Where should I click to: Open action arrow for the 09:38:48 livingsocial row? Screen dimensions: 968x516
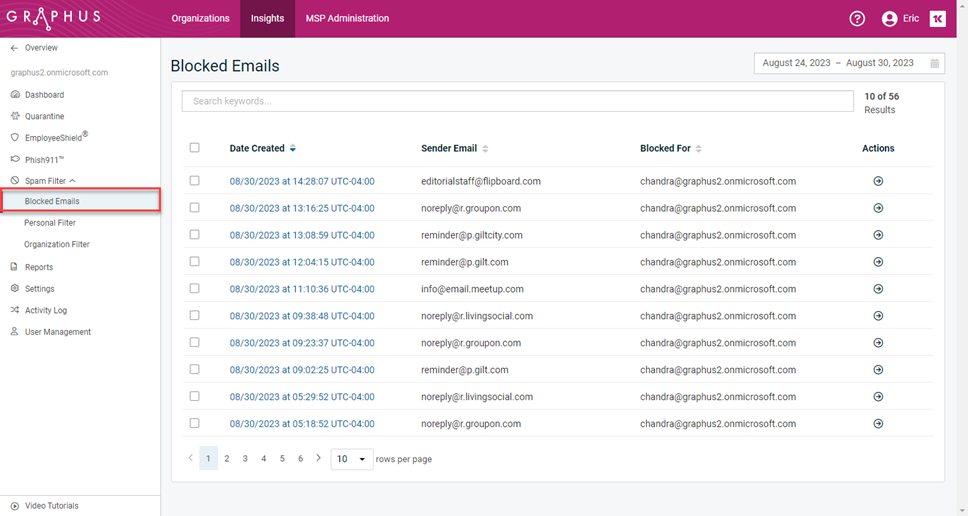pyautogui.click(x=878, y=315)
